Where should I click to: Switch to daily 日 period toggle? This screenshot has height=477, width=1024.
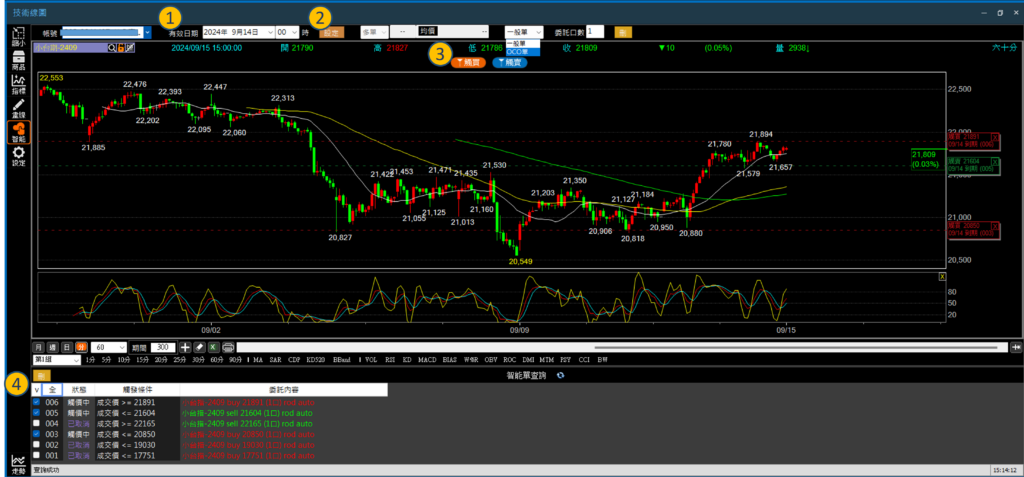(x=67, y=348)
